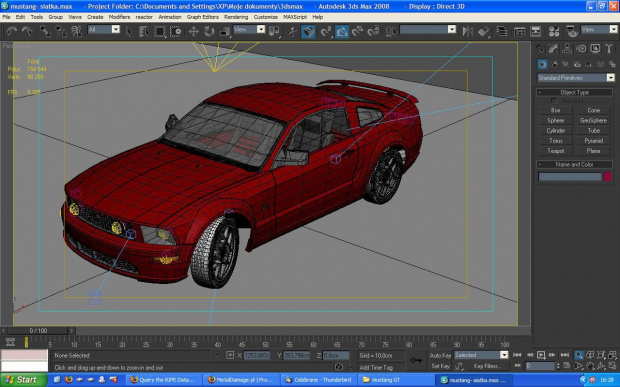The width and height of the screenshot is (620, 387).
Task: Open the Windows Start menu
Action: pos(23,380)
